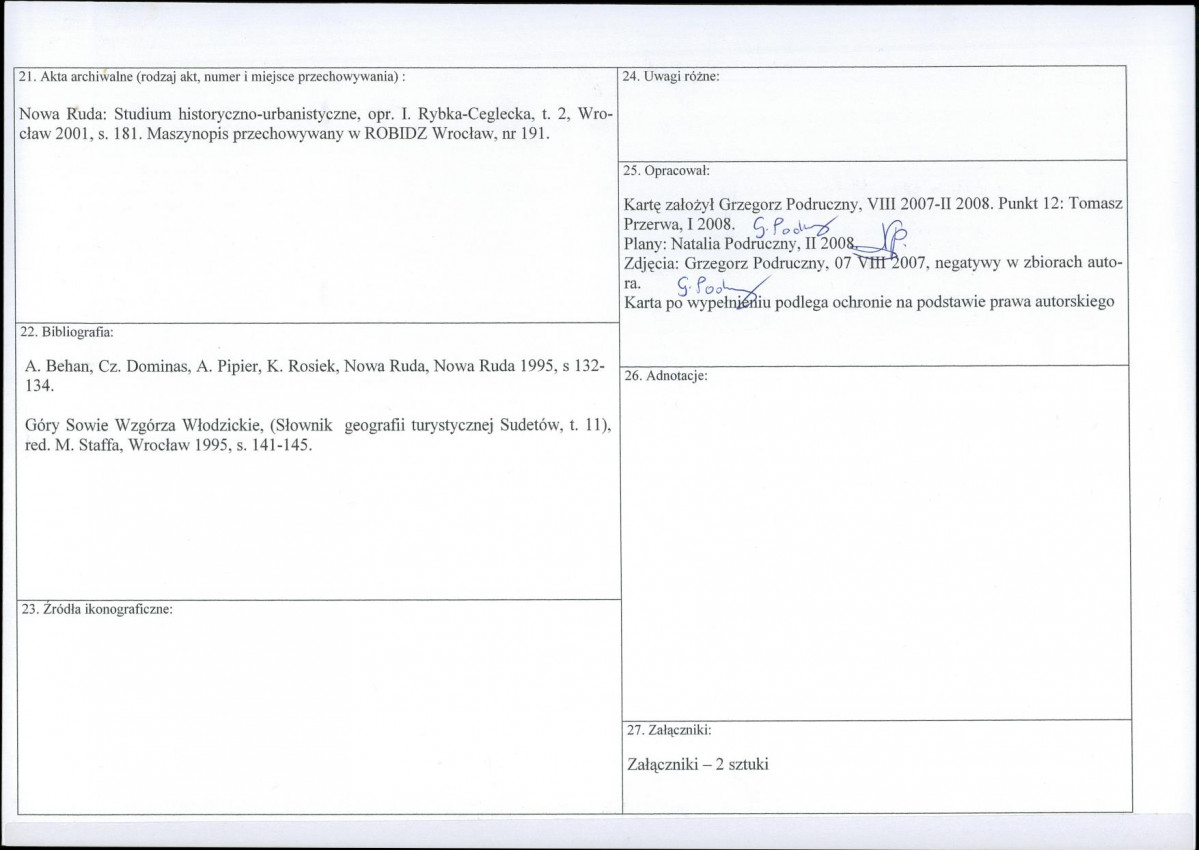The width and height of the screenshot is (1199, 850).
Task: Select the 'A. Behan, Cz. Dominas' bibliography entry
Action: [x=315, y=375]
